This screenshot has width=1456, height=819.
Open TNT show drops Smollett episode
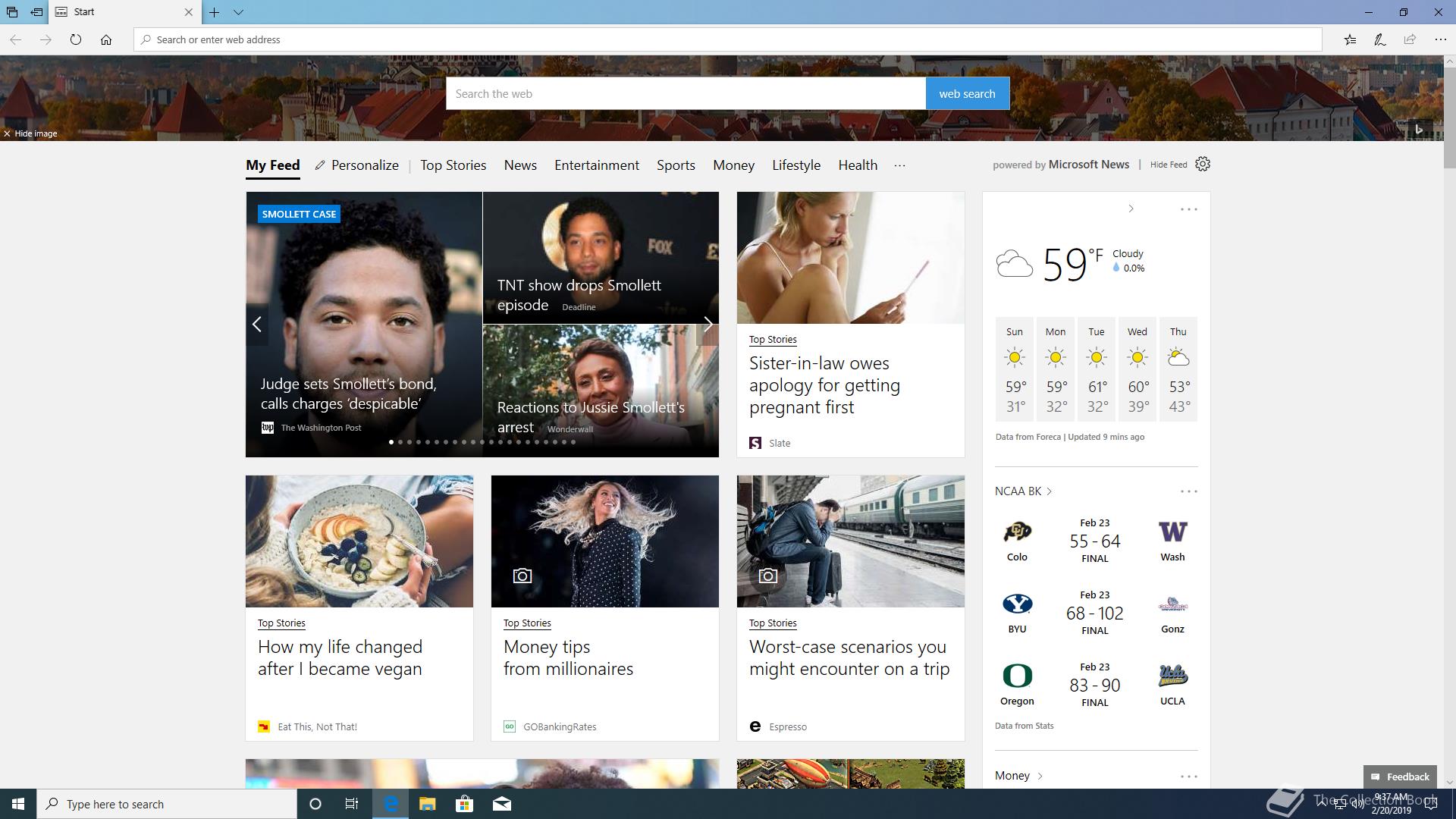pyautogui.click(x=579, y=295)
